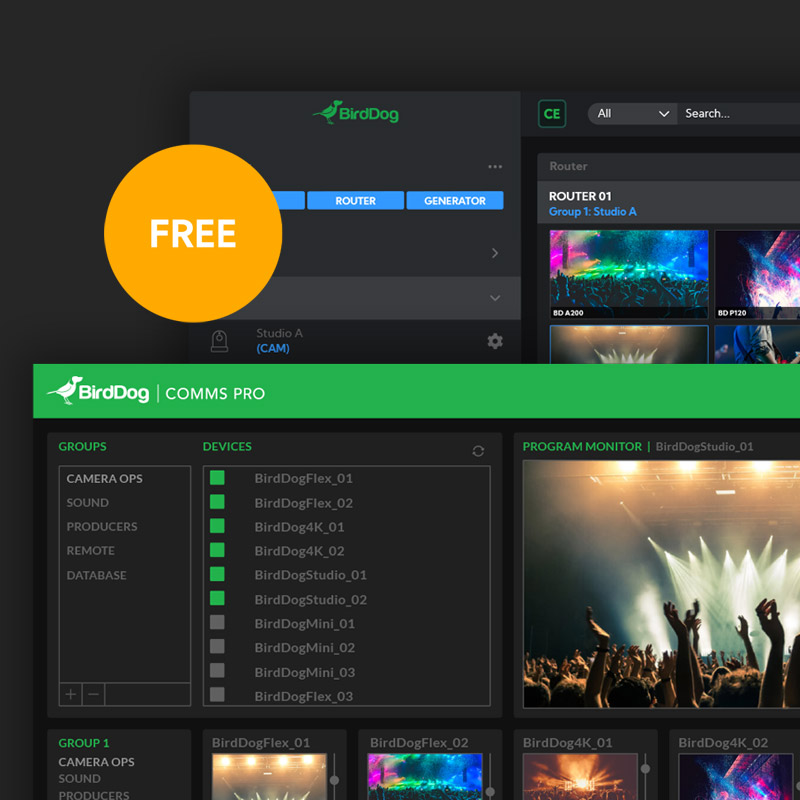800x800 pixels.
Task: Enable BirdDogMini_02 device status box
Action: 217,646
